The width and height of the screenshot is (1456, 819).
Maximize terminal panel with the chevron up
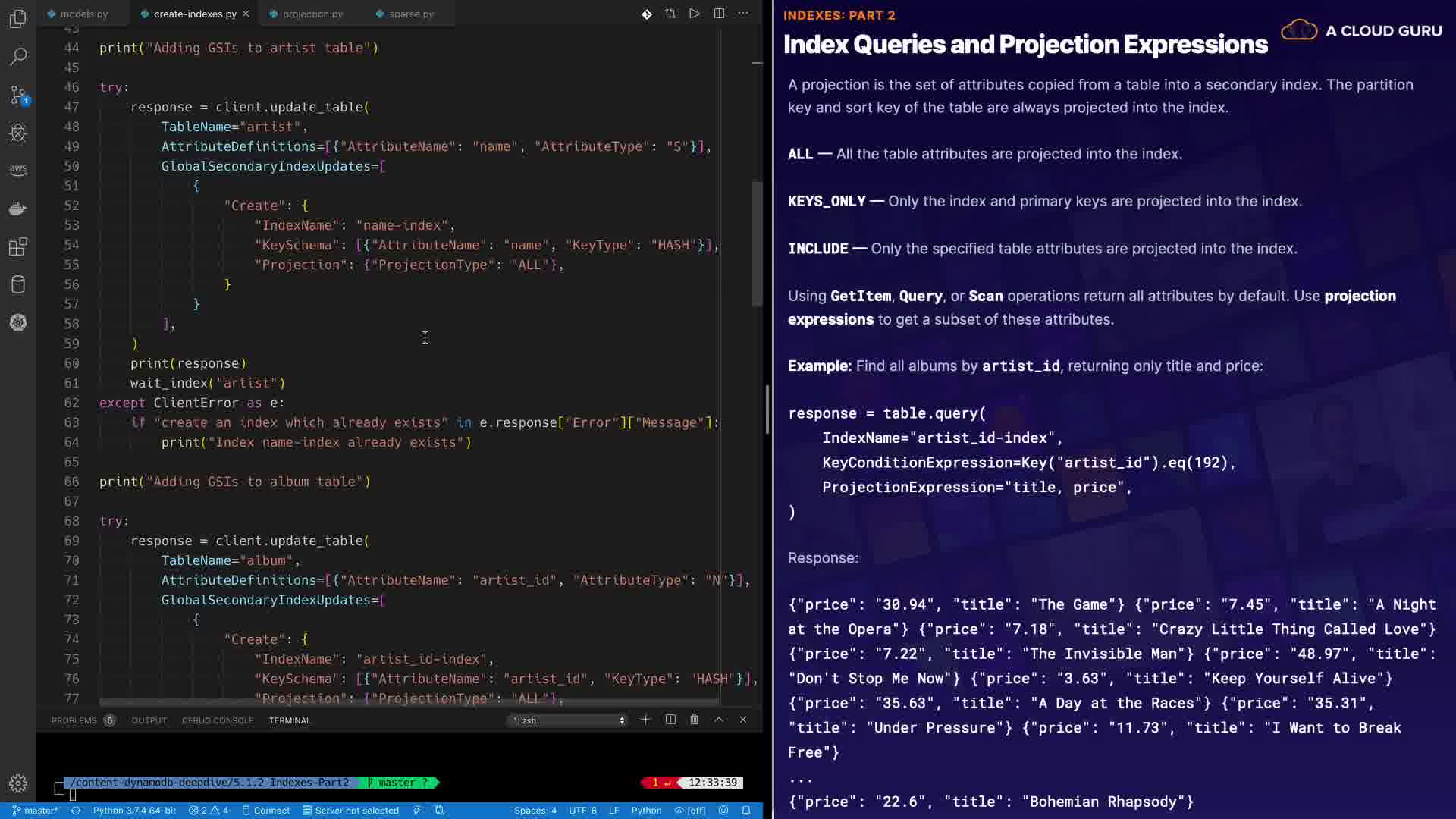pos(719,720)
